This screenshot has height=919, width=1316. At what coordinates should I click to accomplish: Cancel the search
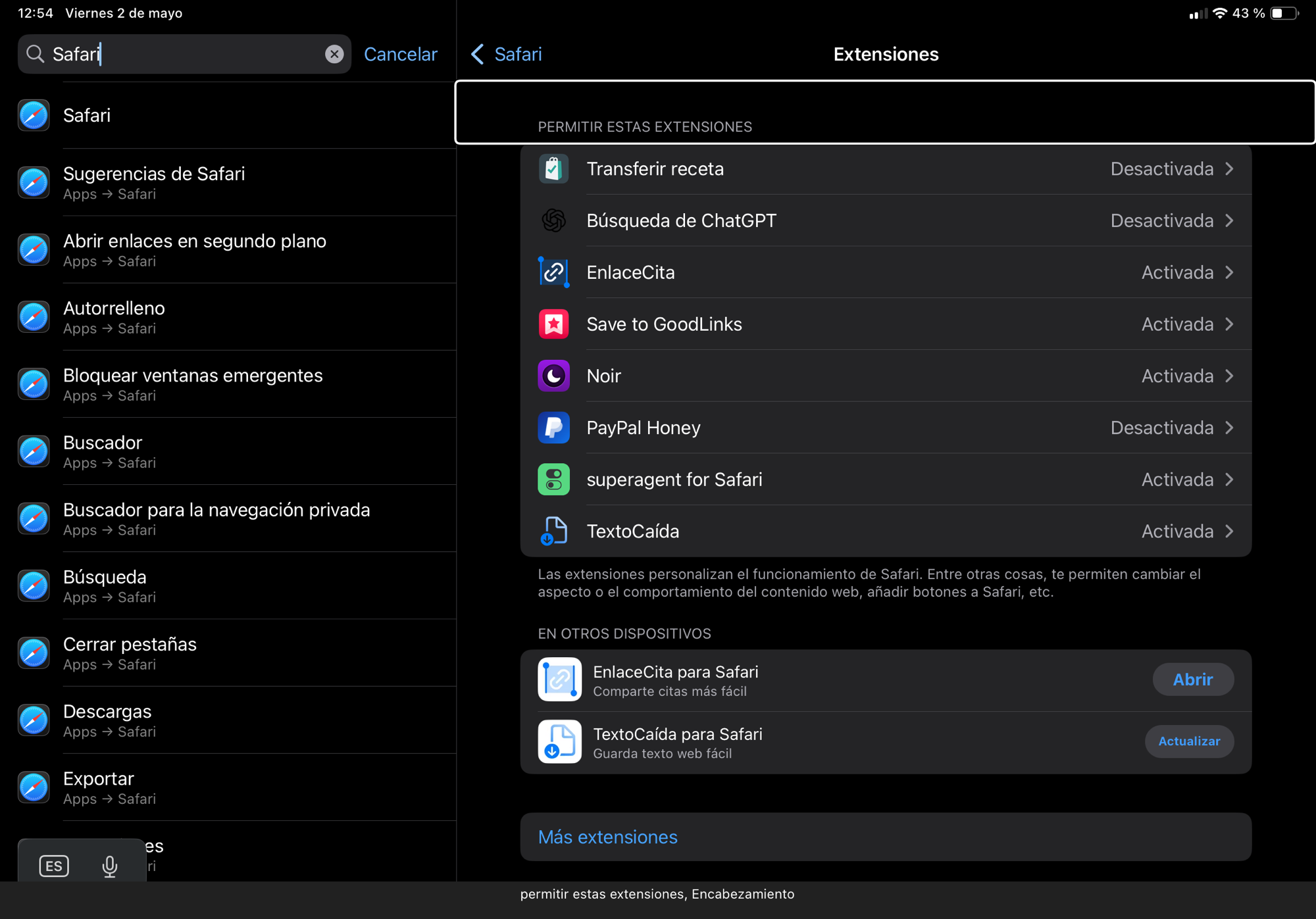[x=400, y=54]
